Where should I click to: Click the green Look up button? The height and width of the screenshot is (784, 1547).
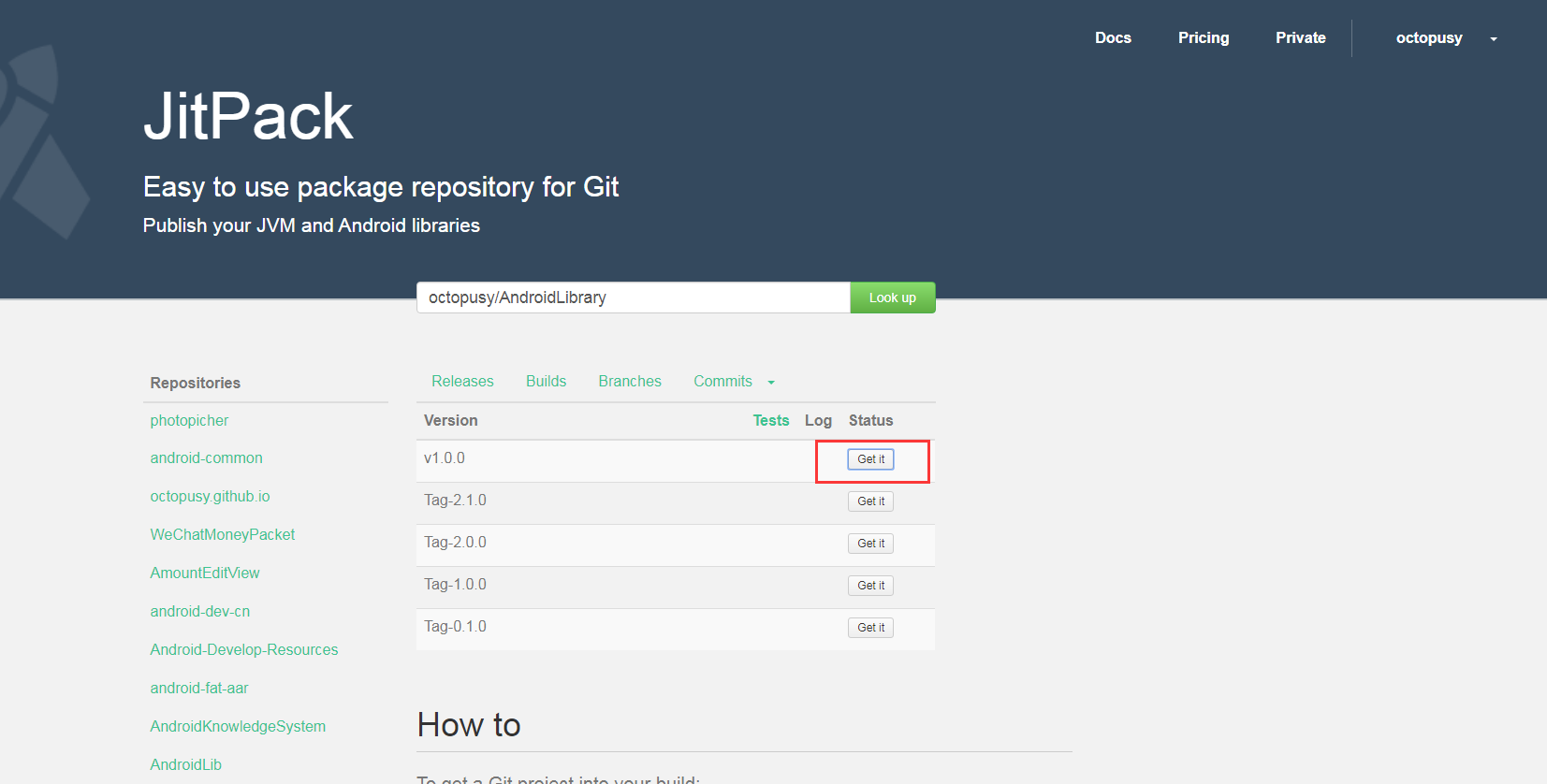(x=893, y=298)
